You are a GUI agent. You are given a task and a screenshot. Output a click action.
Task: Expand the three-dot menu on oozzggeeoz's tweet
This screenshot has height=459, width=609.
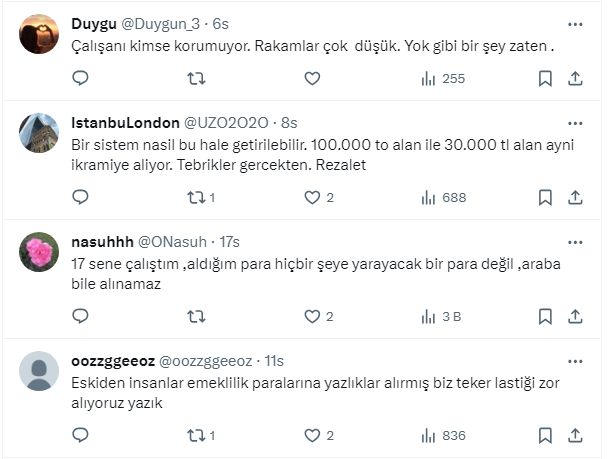576,361
